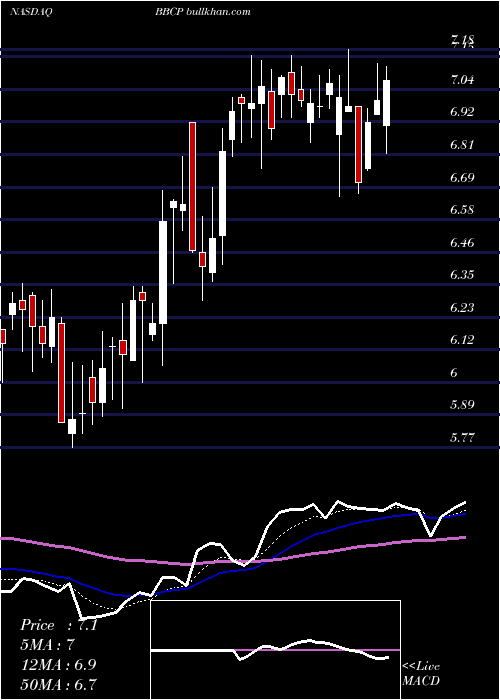Click the 6.58 price axis label

coord(462,210)
